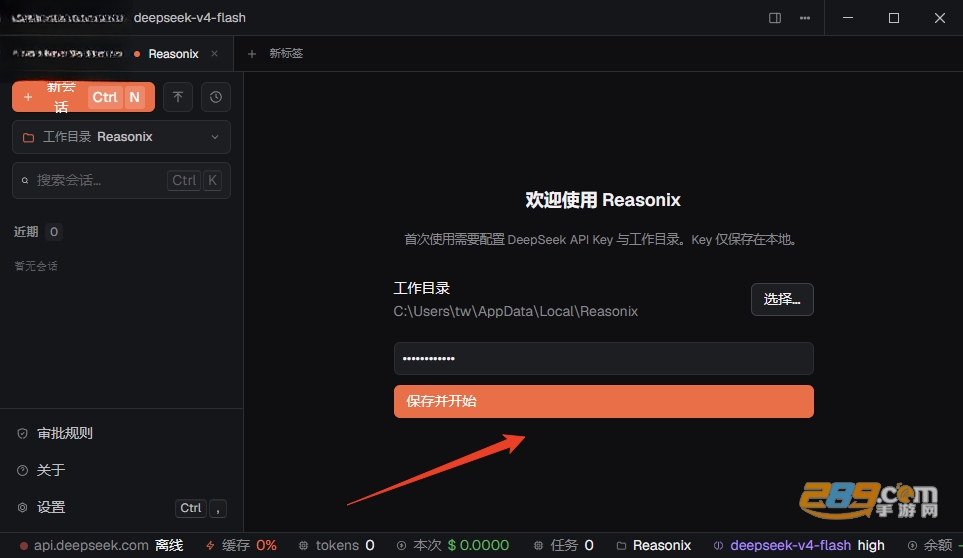The image size is (963, 558).
Task: Click the folder icon in 工作目录 dropdown
Action: [28, 138]
